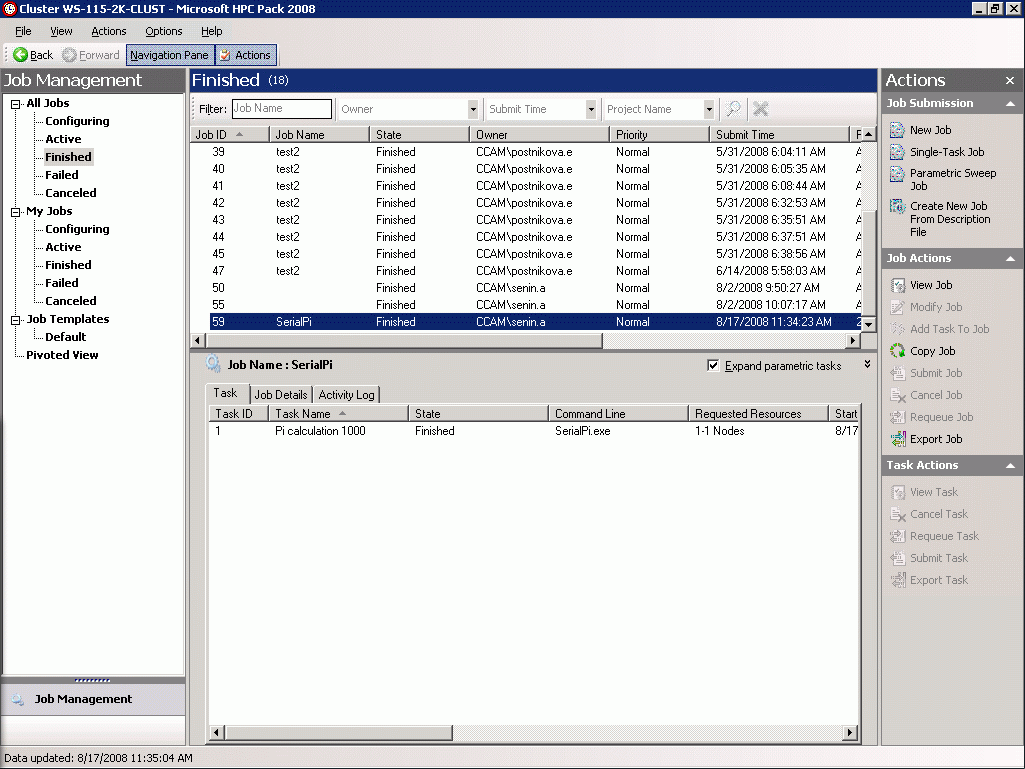
Task: Open the Submit Time filter dropdown
Action: [591, 109]
